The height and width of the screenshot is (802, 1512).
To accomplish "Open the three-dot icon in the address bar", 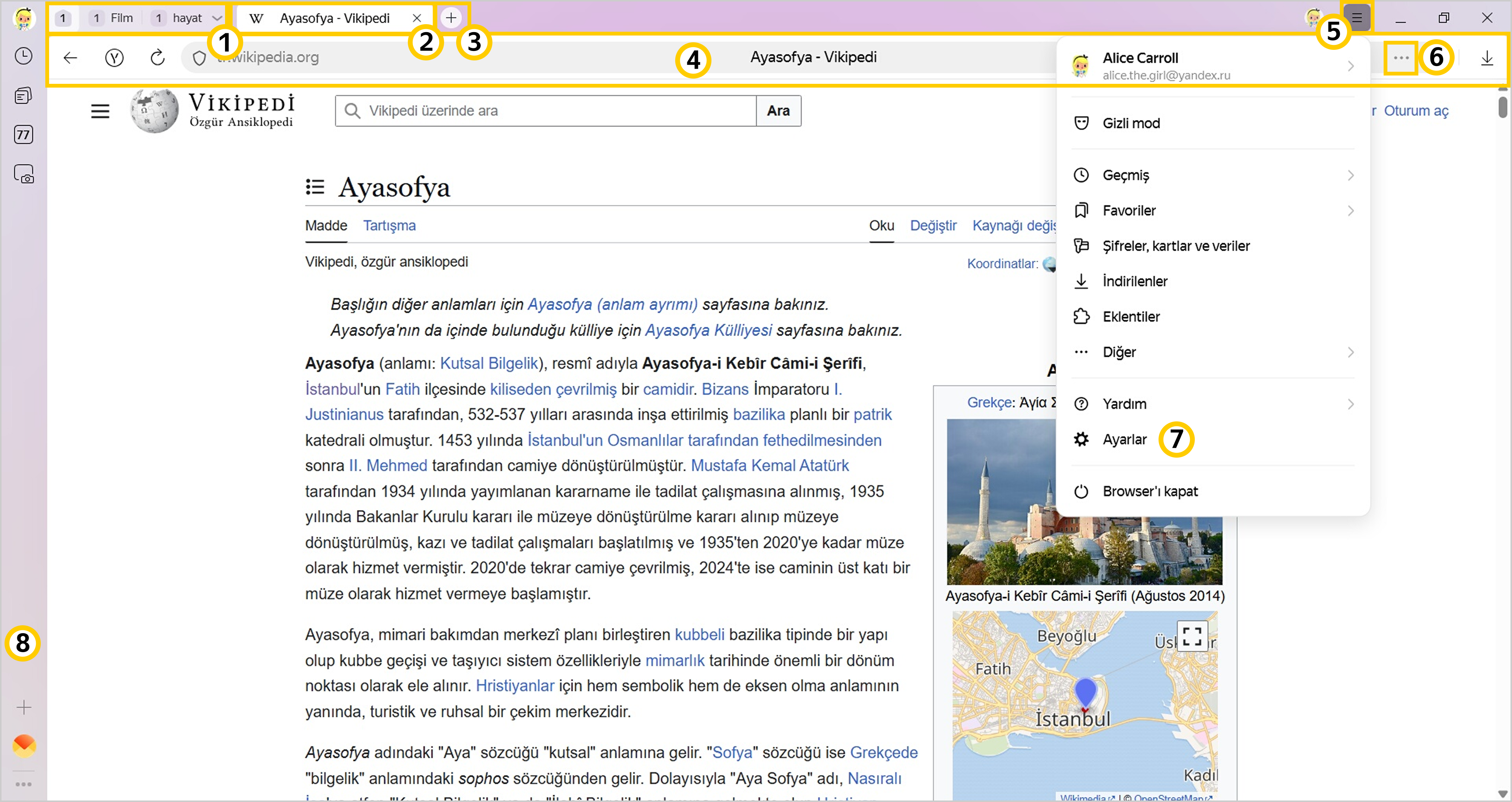I will [1401, 57].
